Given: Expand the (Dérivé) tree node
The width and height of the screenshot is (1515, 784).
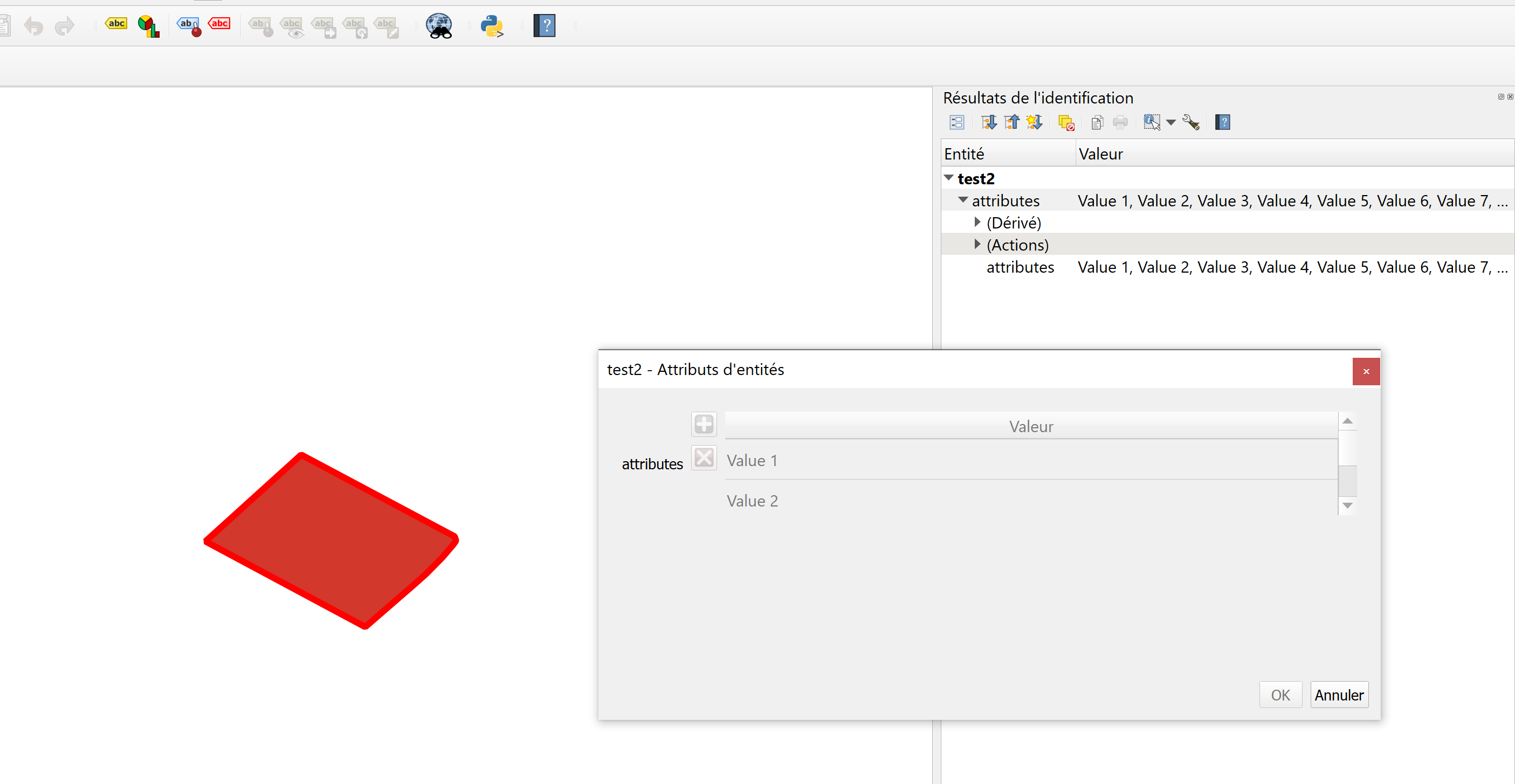Looking at the screenshot, I should (977, 222).
